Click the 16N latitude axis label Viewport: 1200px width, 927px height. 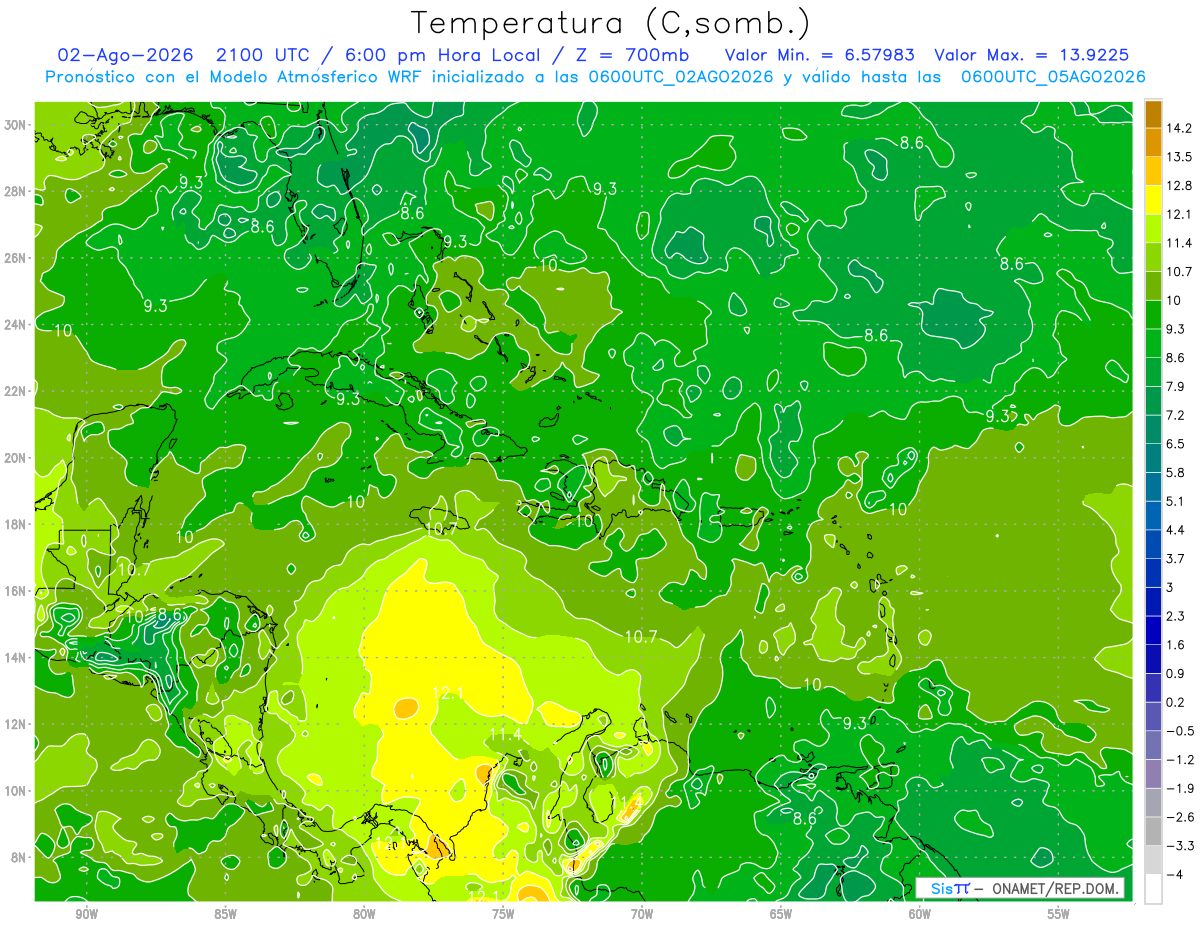tap(17, 591)
